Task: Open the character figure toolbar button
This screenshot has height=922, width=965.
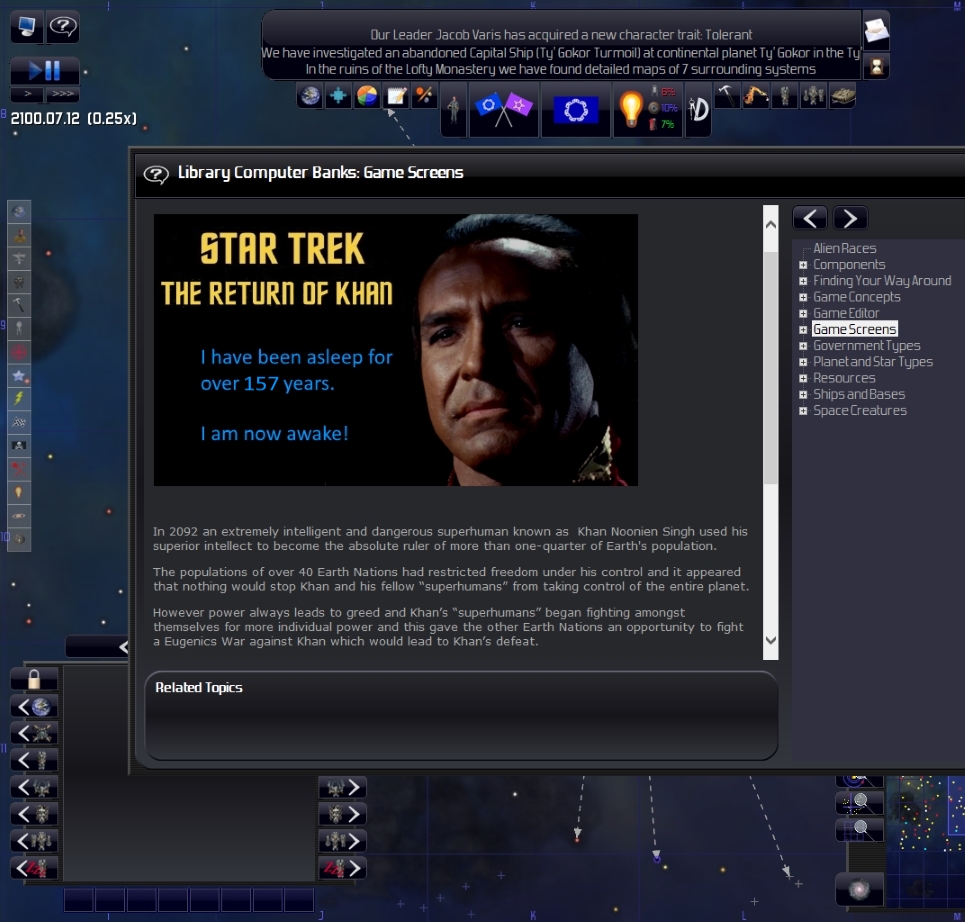Action: 454,110
